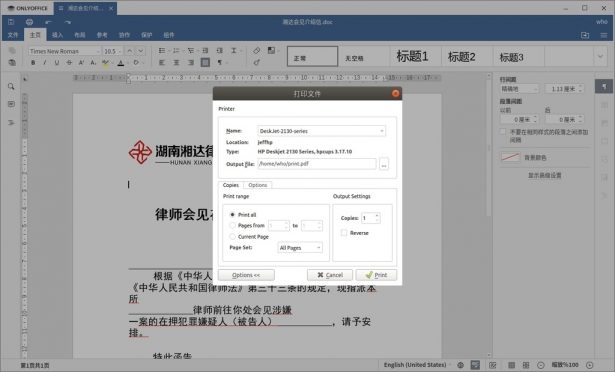Click the output file browse "..." button
The width and height of the screenshot is (615, 372).
384,164
